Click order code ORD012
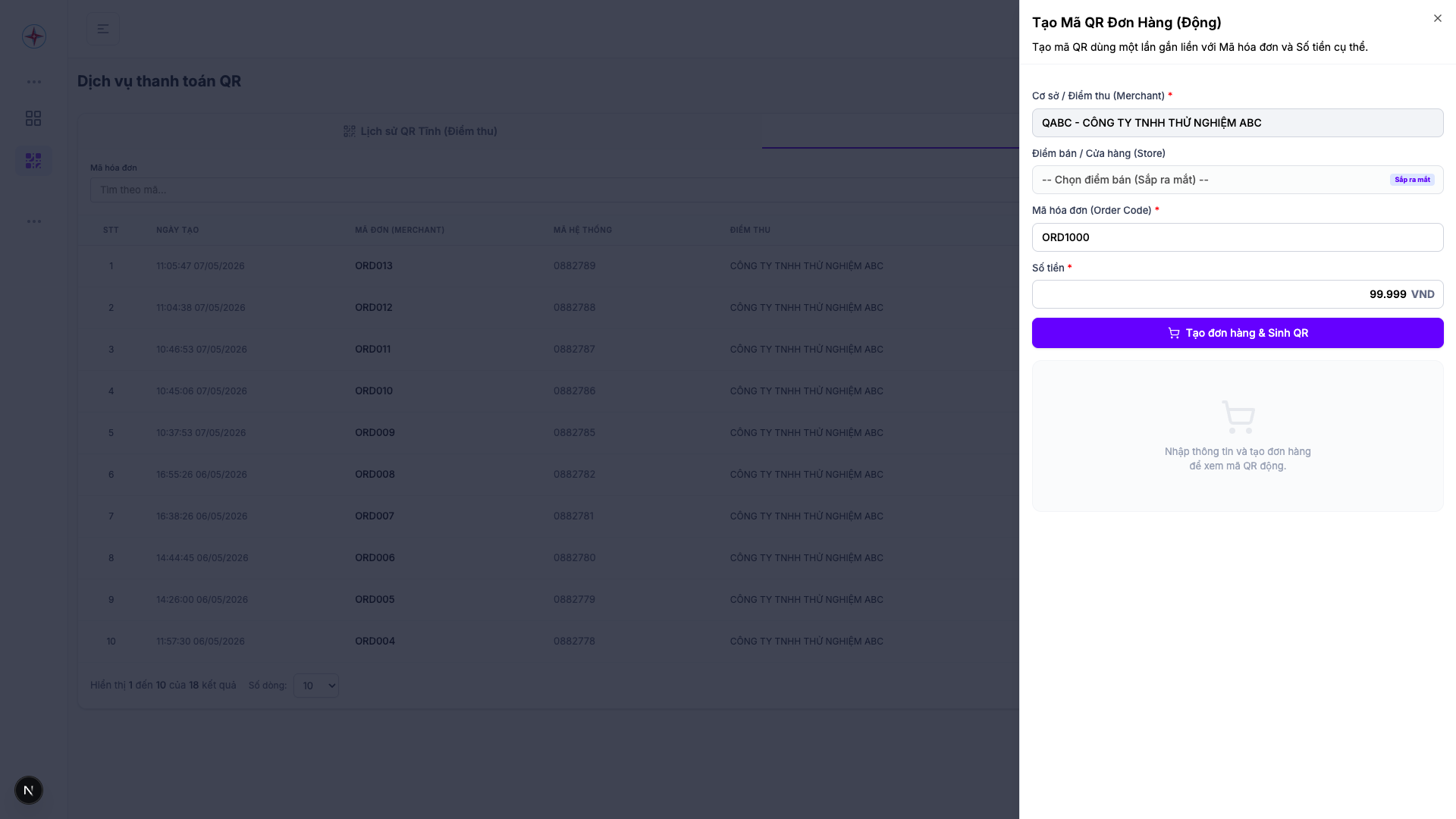The width and height of the screenshot is (1456, 819). tap(374, 307)
